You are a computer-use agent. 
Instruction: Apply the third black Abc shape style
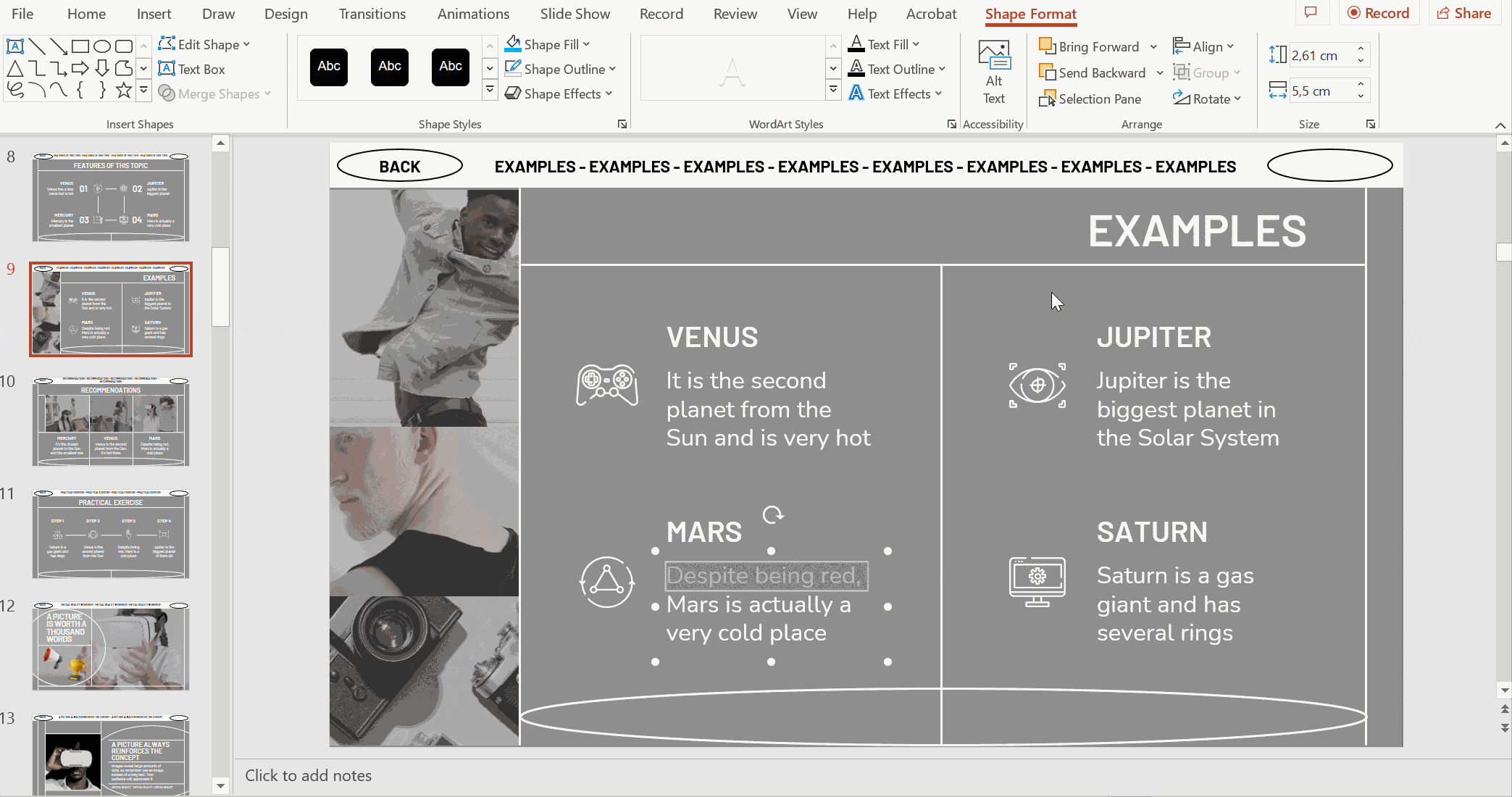pos(451,67)
